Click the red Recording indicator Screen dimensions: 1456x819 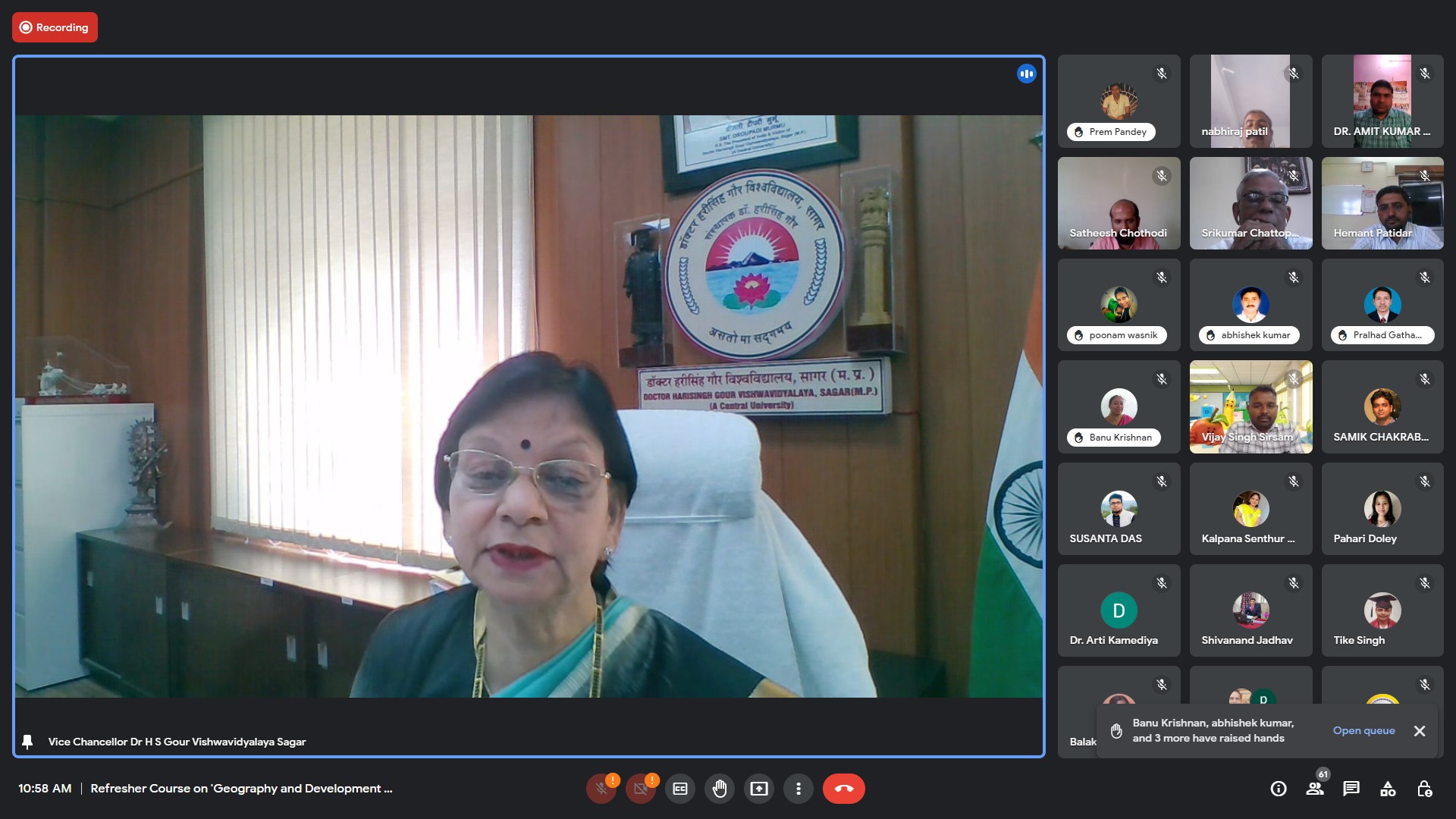point(55,27)
